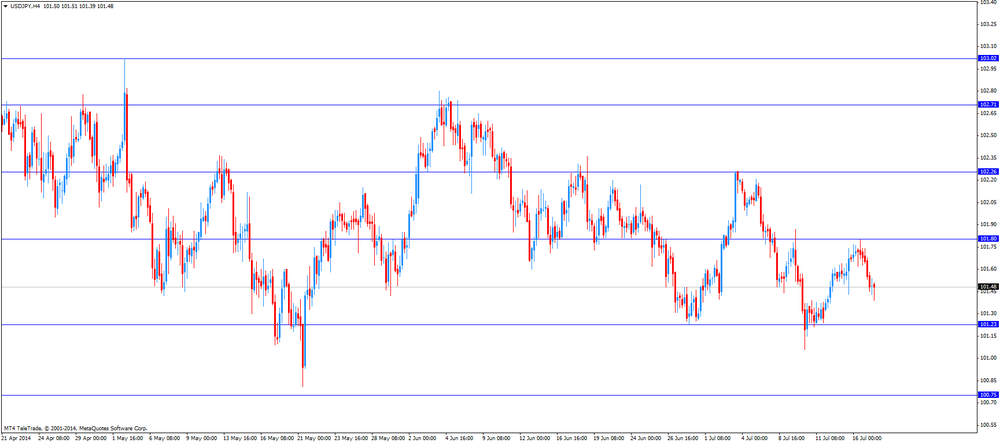Click the 101.30 price scale value

coord(988,313)
